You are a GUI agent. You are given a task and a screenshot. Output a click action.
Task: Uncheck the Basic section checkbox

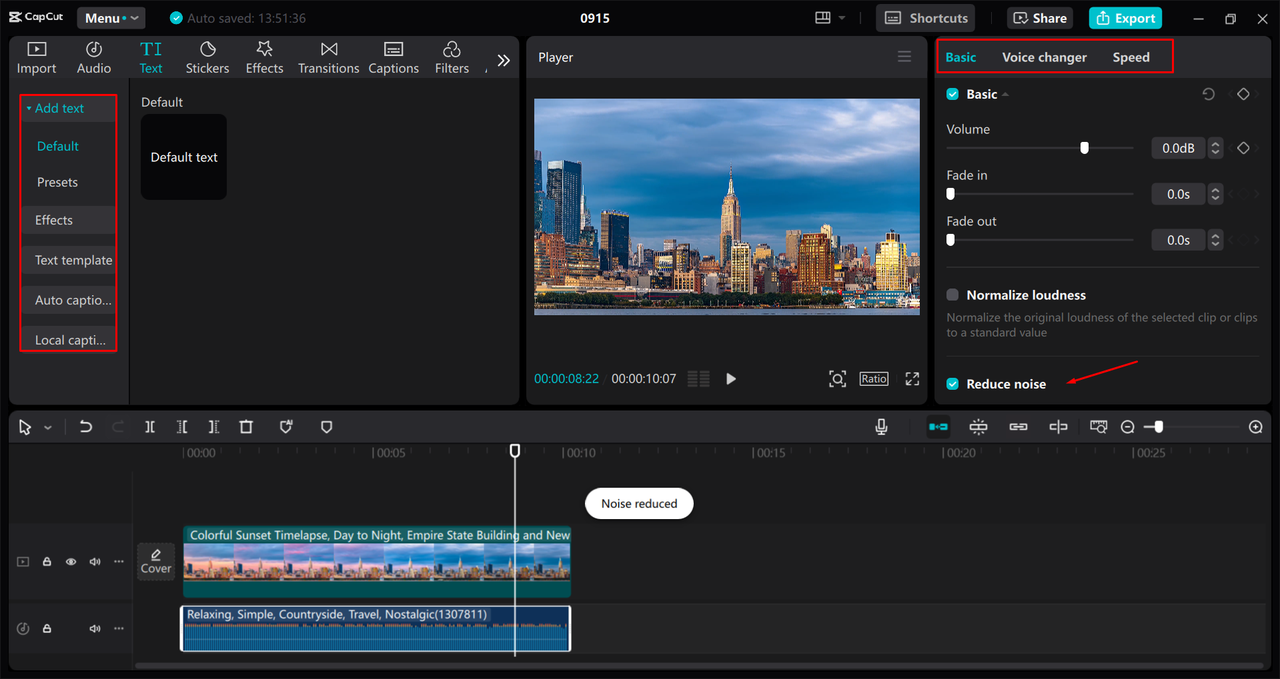click(x=953, y=94)
